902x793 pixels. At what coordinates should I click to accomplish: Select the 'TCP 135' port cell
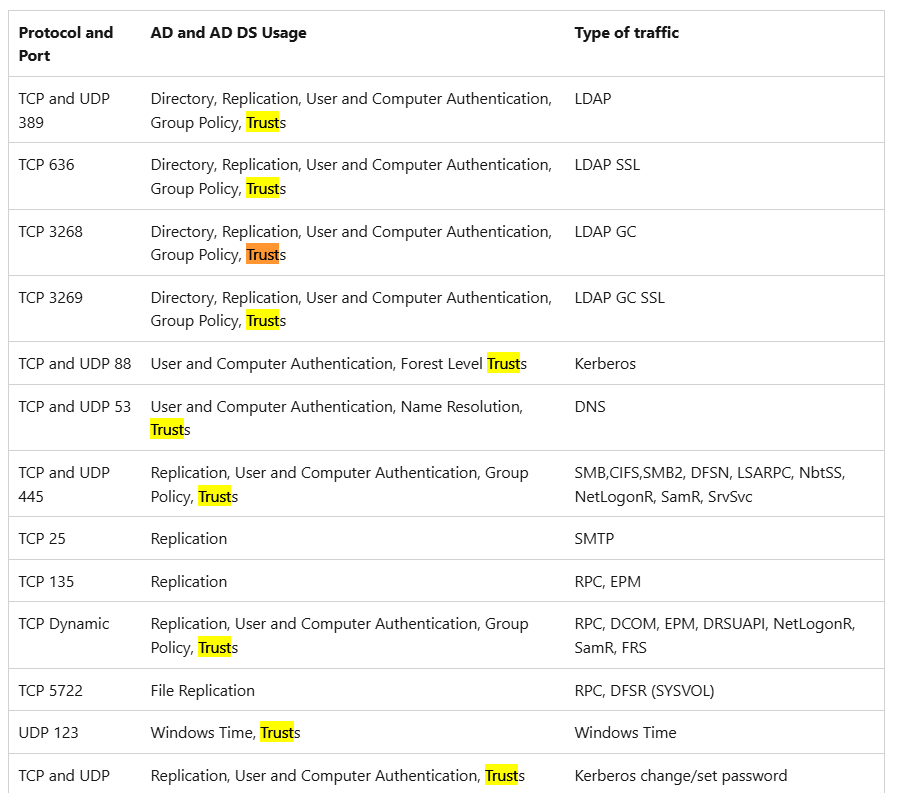point(46,581)
